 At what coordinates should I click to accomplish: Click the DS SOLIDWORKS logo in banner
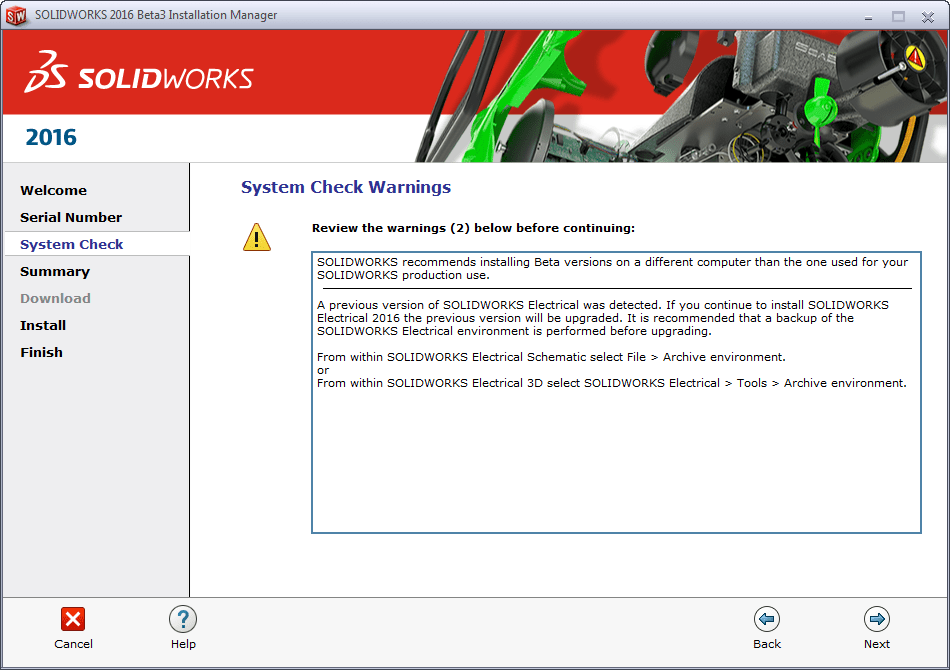(x=139, y=73)
